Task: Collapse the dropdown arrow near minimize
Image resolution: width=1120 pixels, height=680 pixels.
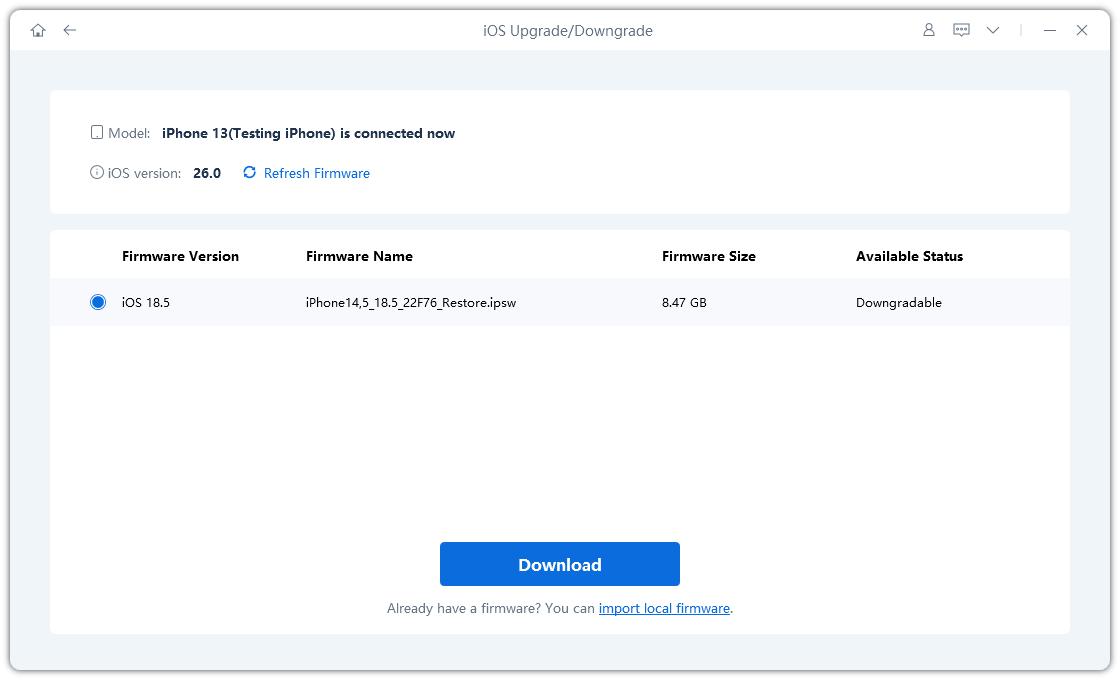Action: [993, 29]
